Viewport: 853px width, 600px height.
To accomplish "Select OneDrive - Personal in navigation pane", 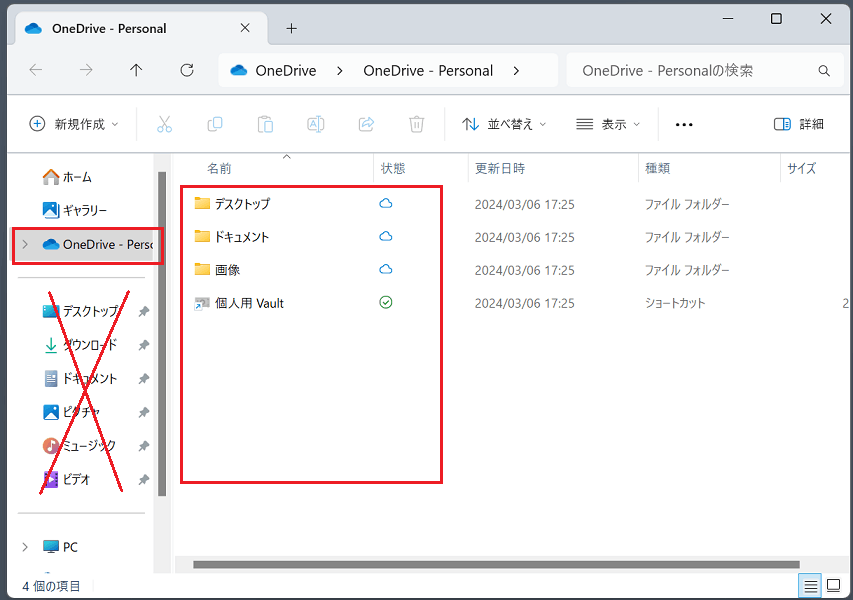I will click(98, 245).
